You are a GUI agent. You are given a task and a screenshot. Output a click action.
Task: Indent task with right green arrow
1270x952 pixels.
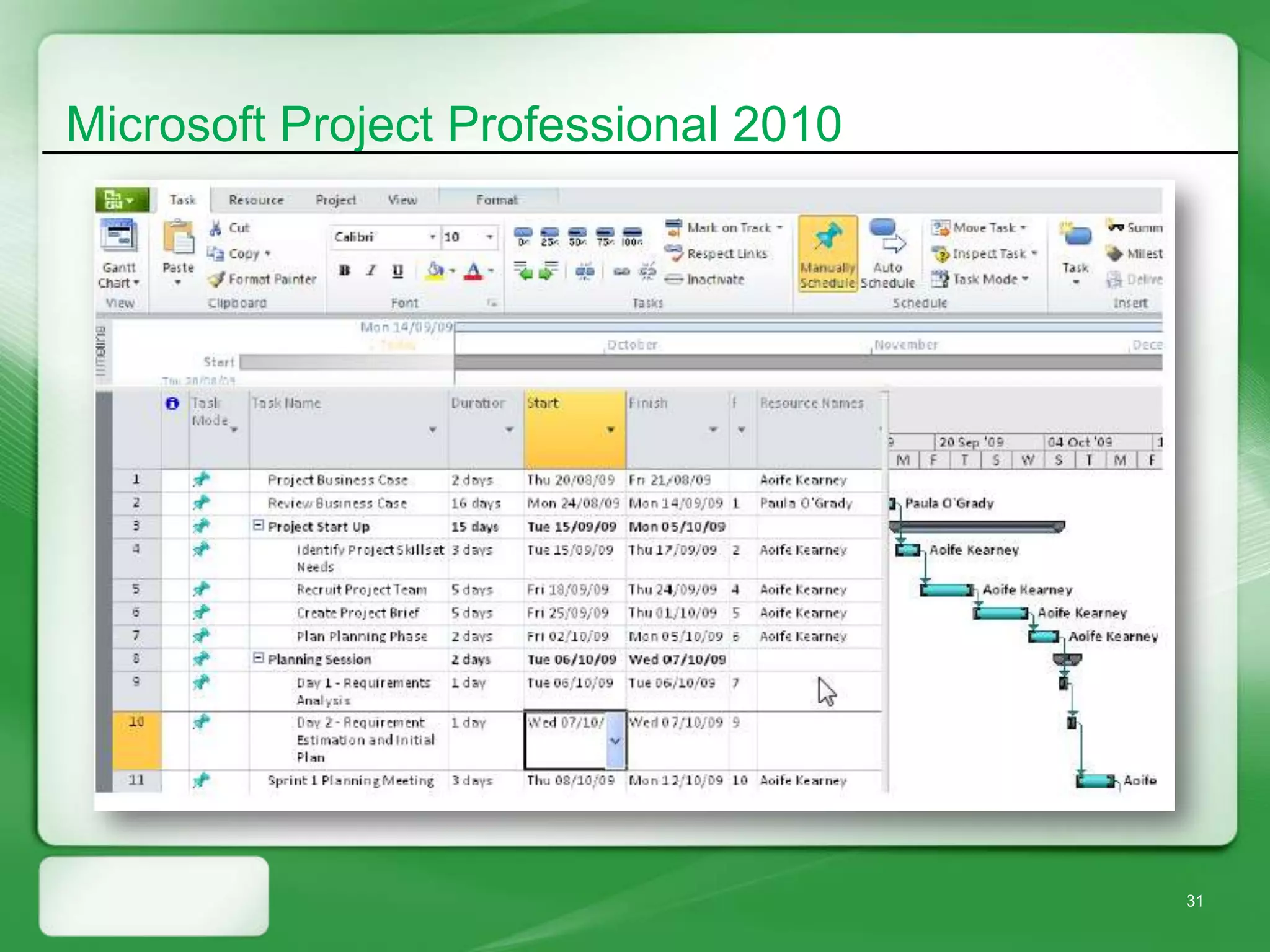548,271
